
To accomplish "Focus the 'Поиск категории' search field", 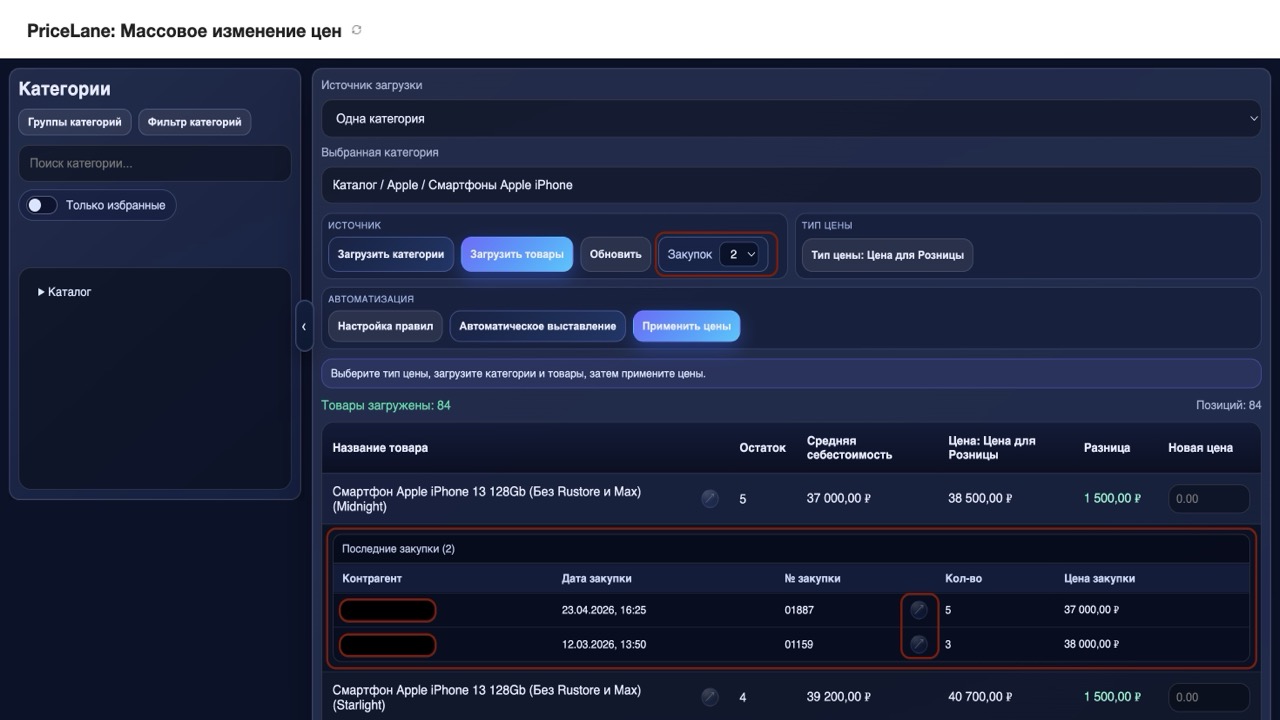I will pos(155,163).
